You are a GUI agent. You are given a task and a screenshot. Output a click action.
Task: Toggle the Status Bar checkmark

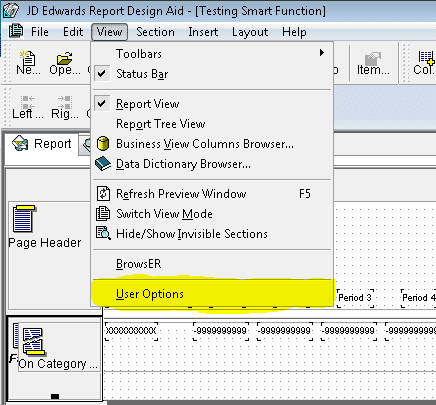click(102, 73)
